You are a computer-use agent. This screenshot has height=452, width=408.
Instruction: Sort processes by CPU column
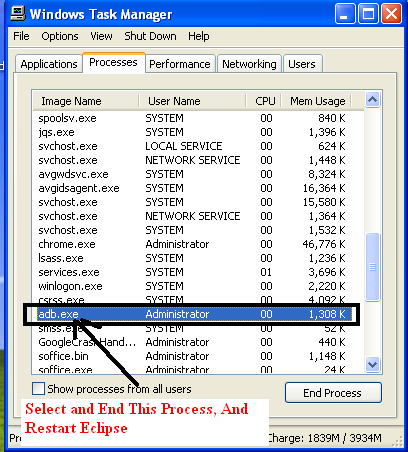(x=264, y=101)
